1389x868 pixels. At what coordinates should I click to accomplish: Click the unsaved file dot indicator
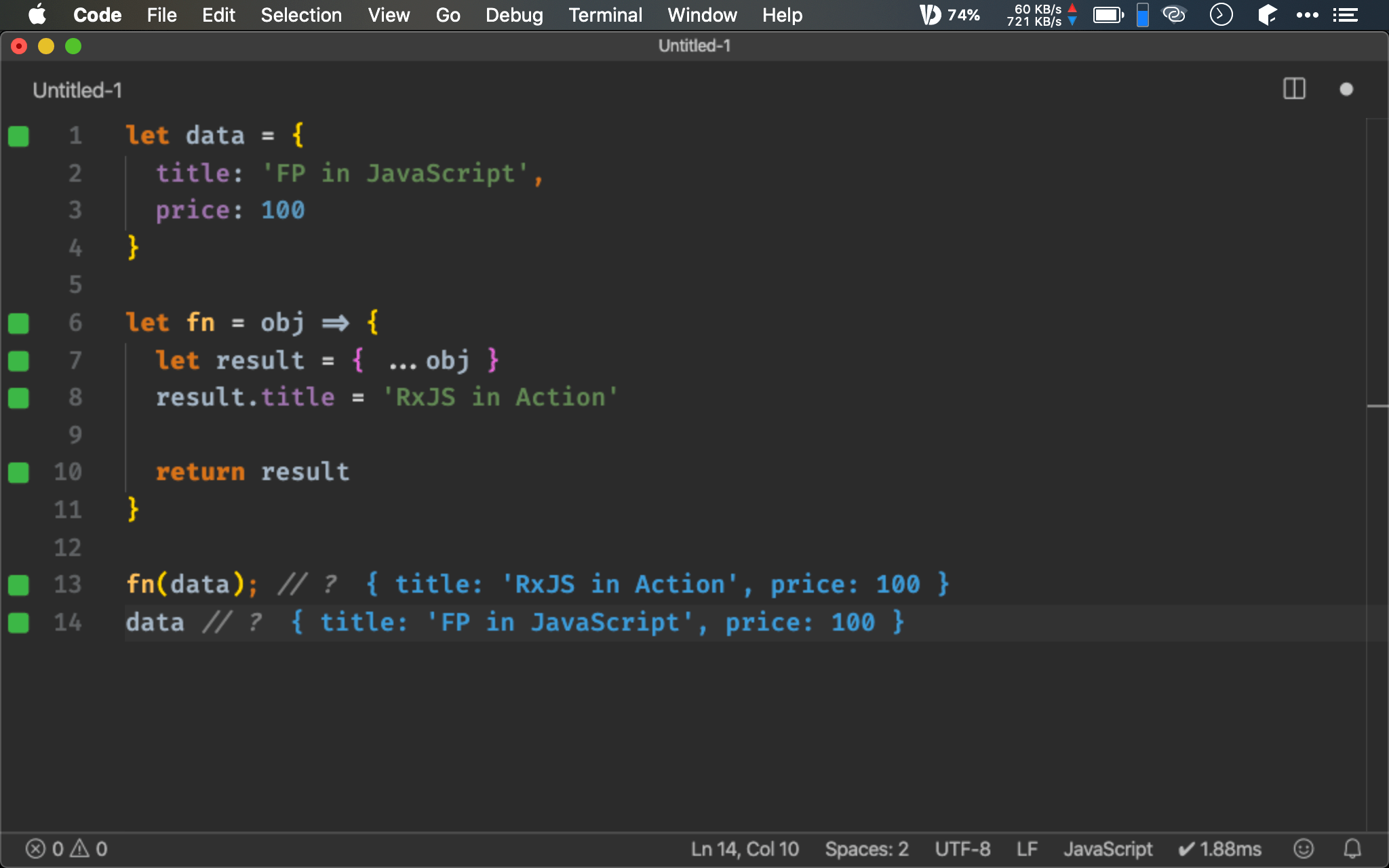[1347, 89]
